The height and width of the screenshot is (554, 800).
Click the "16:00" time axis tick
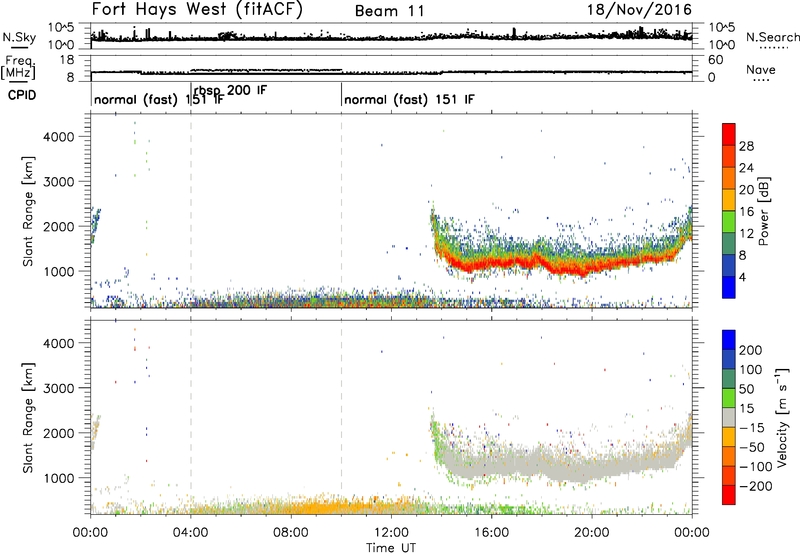tap(492, 533)
